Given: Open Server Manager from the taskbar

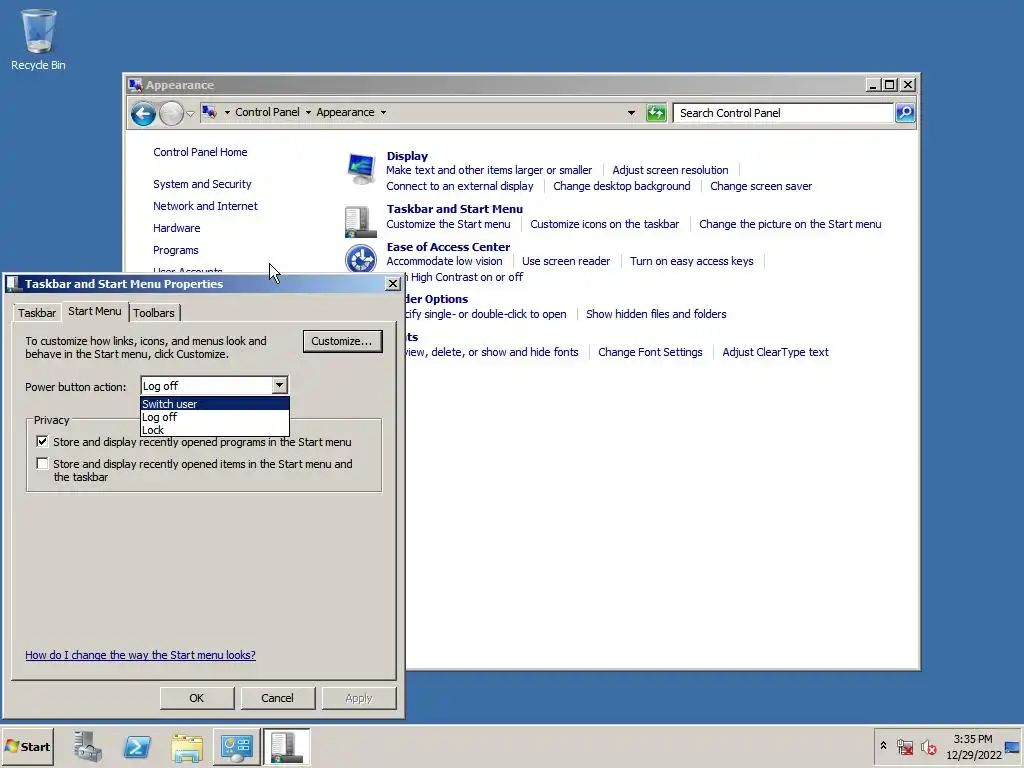Looking at the screenshot, I should [88, 746].
